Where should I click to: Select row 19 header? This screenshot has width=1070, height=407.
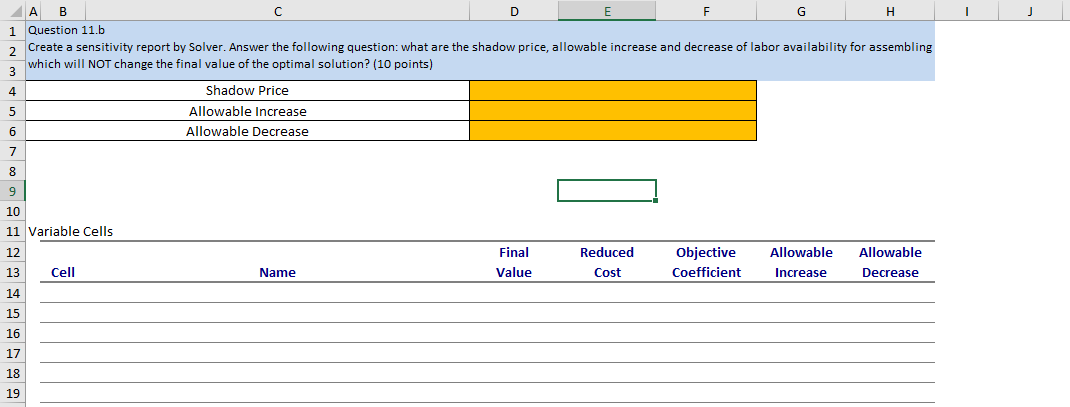(12, 393)
